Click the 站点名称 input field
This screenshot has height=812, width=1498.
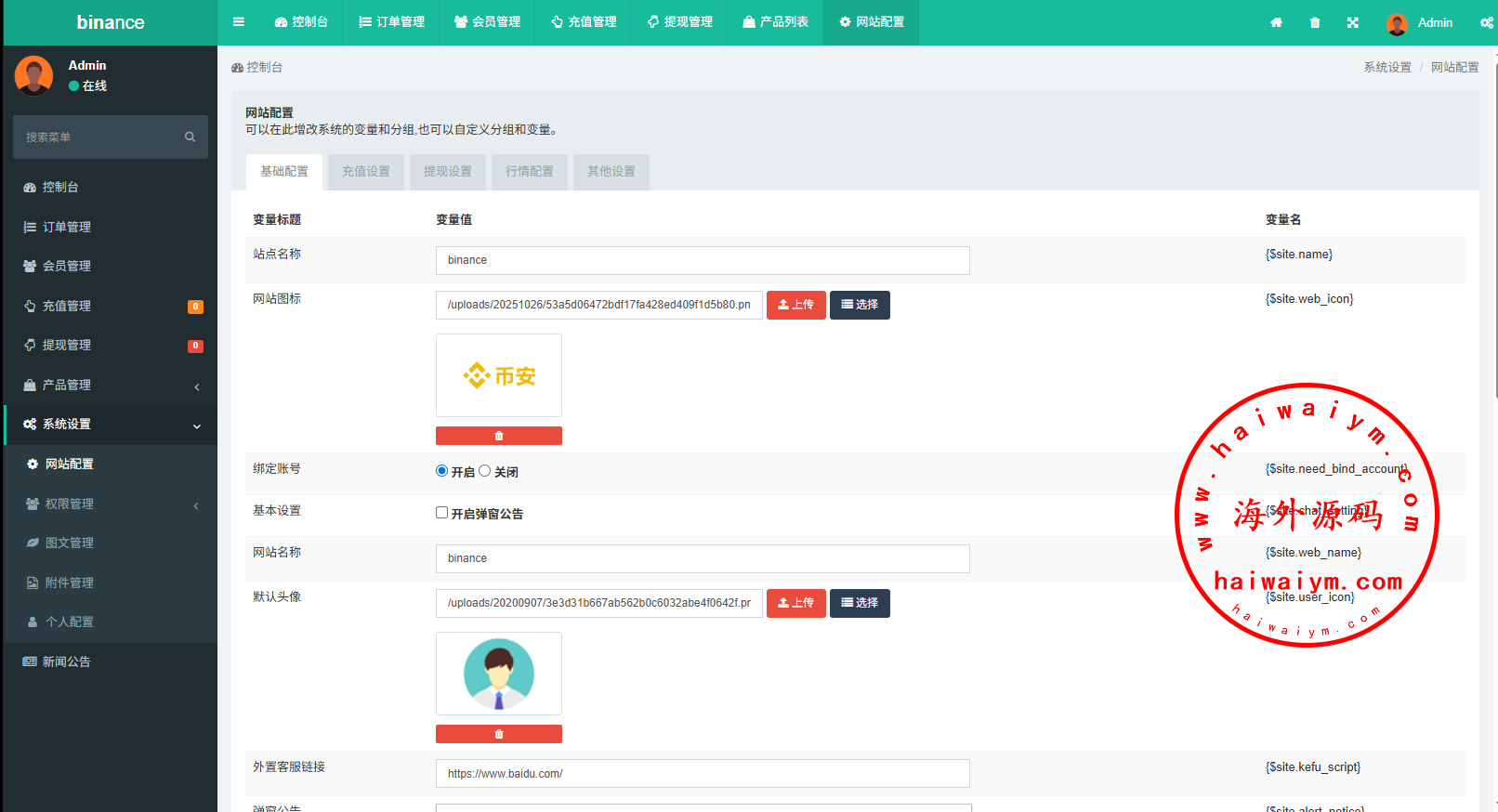pyautogui.click(x=703, y=260)
